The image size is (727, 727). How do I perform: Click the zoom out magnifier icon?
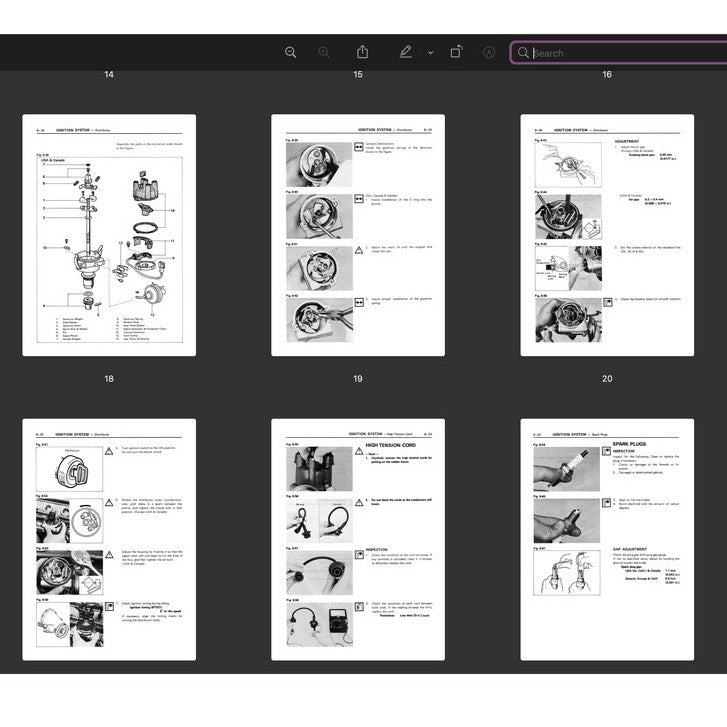(290, 53)
